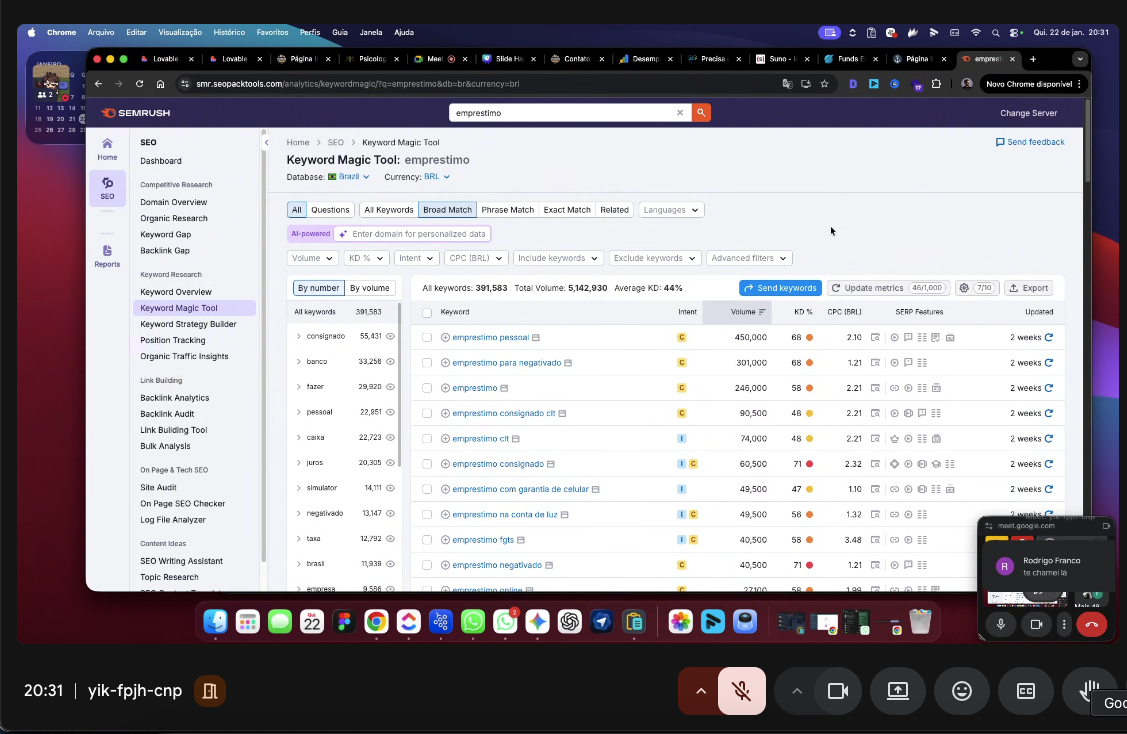Toggle the microphone in Google Meet bar
The image size is (1127, 734).
741,691
